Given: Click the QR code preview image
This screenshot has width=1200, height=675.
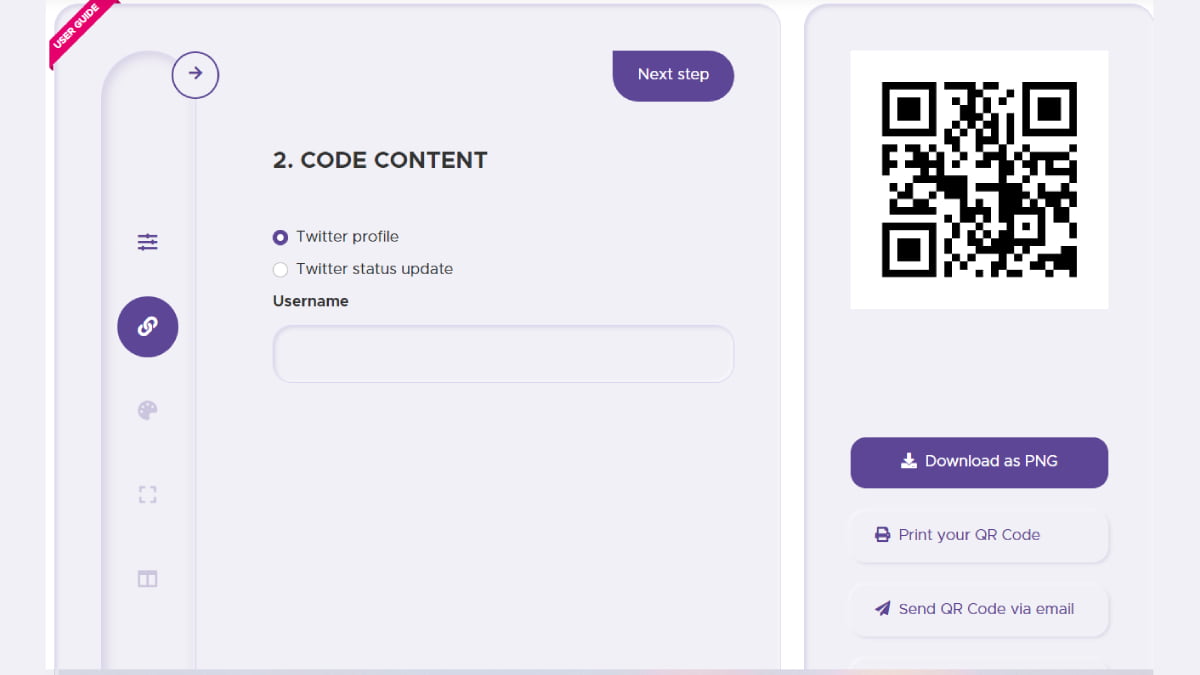Looking at the screenshot, I should point(978,179).
